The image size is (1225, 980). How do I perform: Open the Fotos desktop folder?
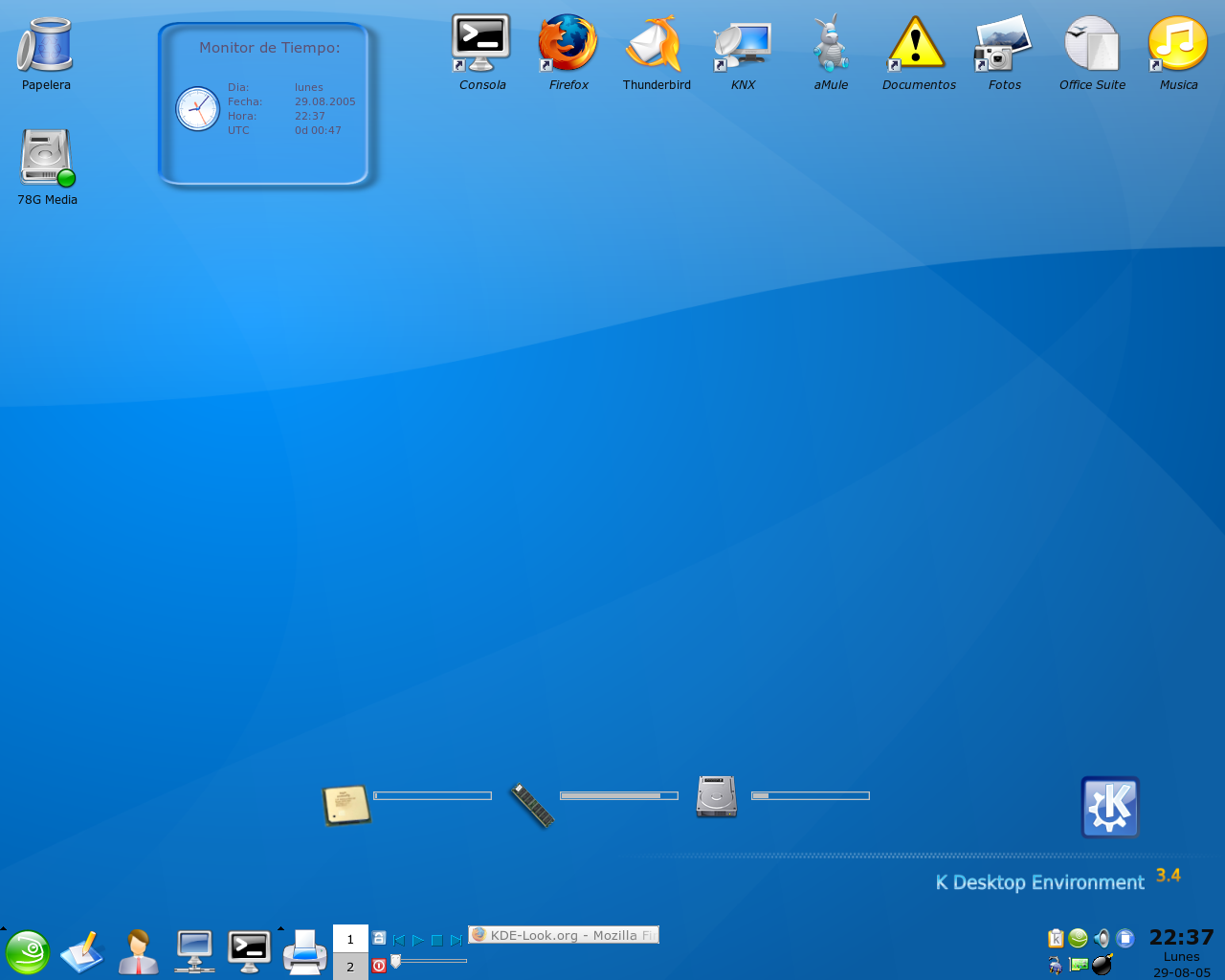(x=1003, y=43)
